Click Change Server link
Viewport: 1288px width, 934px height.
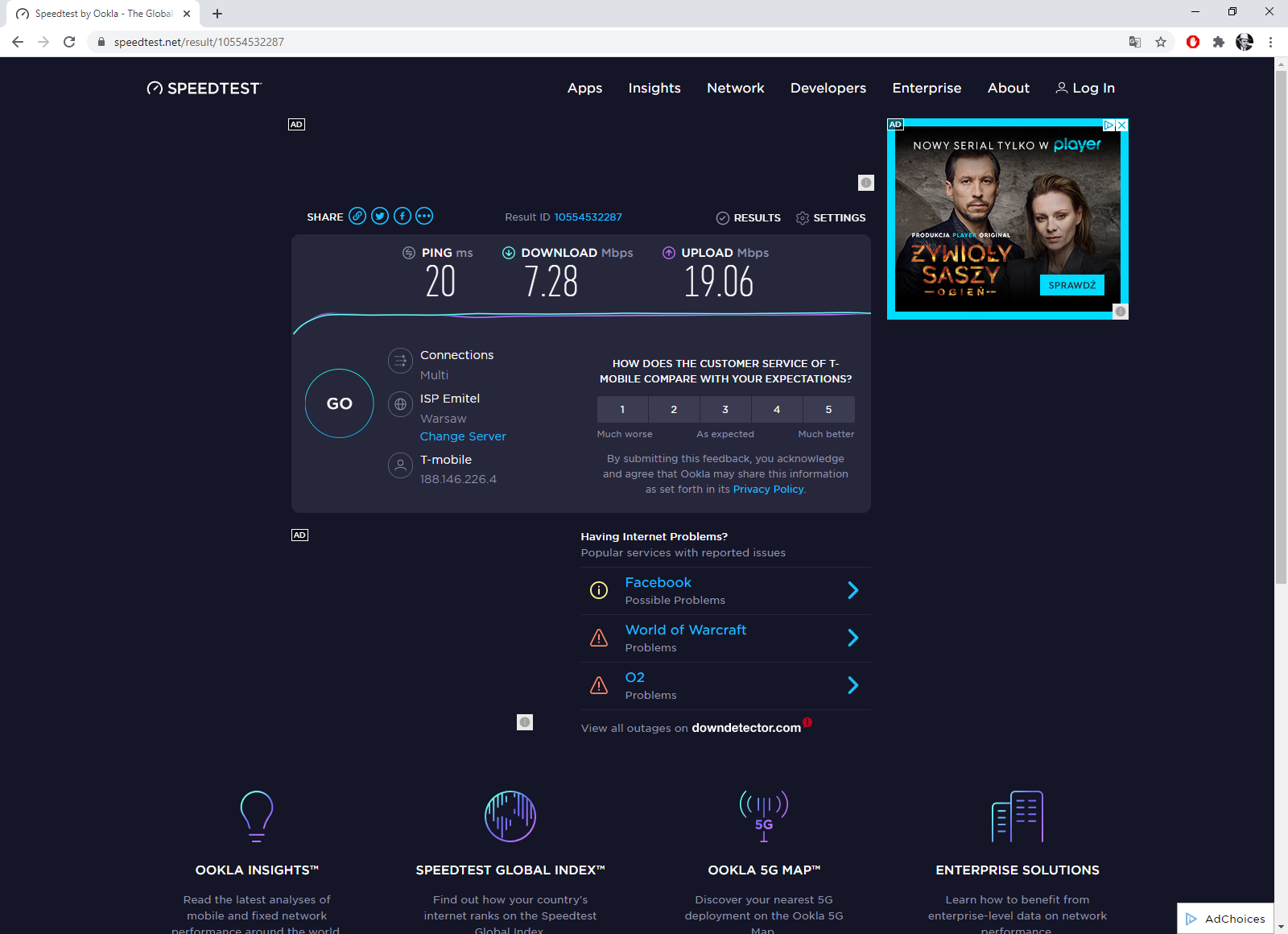pyautogui.click(x=463, y=436)
